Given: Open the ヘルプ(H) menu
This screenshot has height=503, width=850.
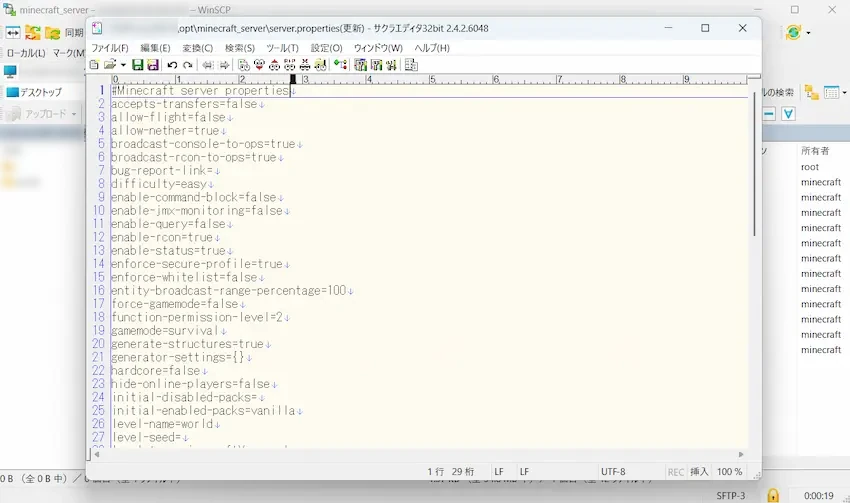Looking at the screenshot, I should coord(432,48).
